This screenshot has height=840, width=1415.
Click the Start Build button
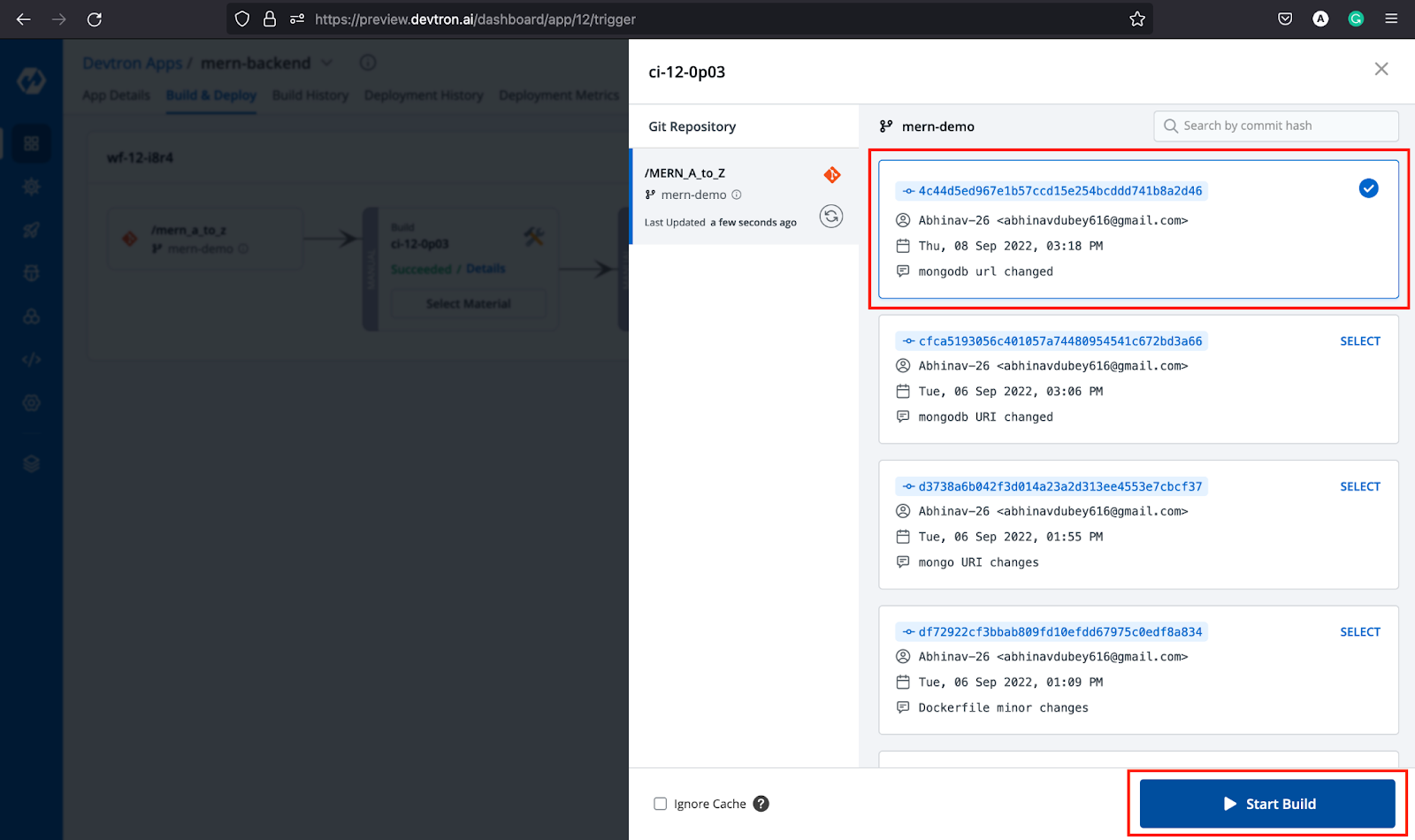point(1267,804)
